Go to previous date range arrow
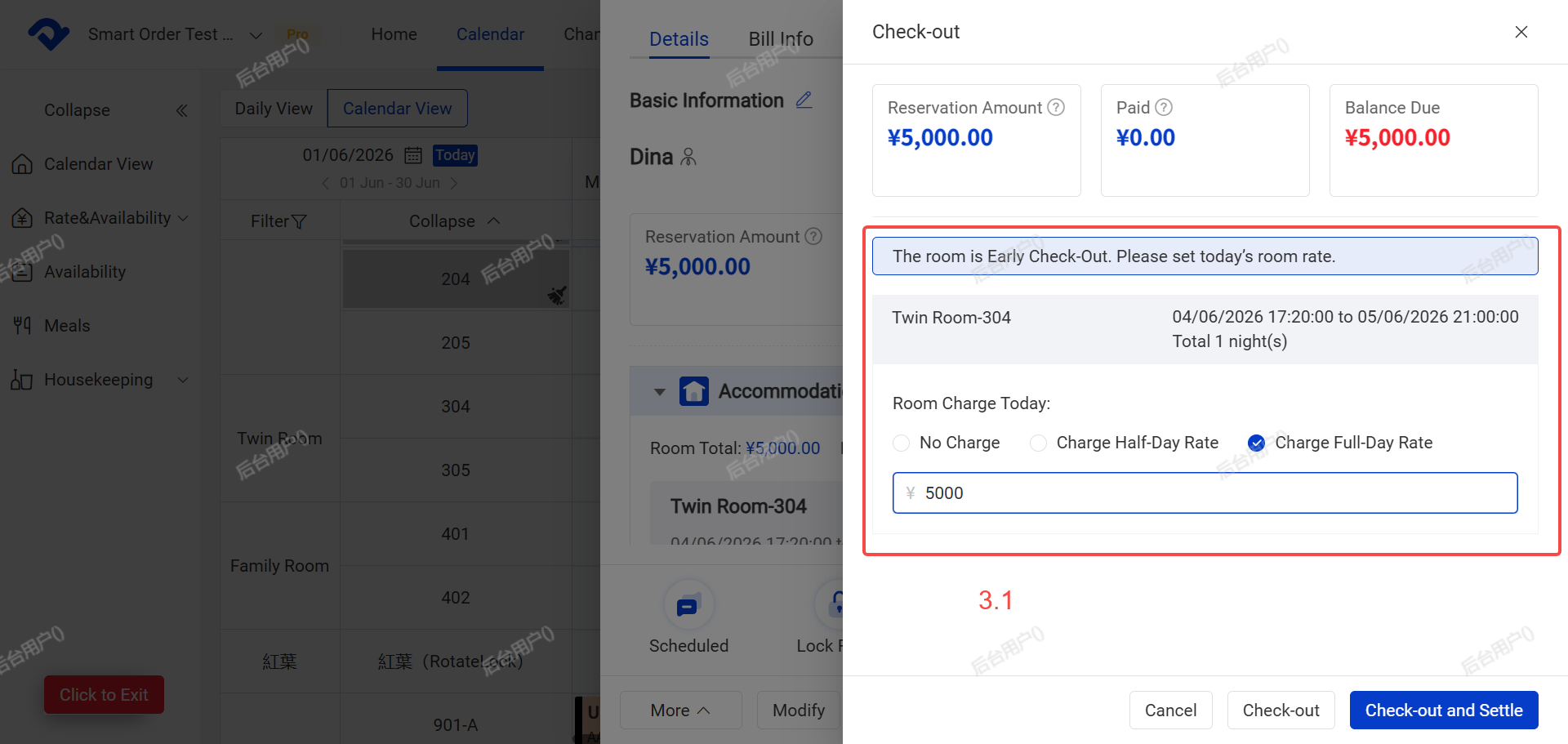The width and height of the screenshot is (1568, 744). point(325,183)
